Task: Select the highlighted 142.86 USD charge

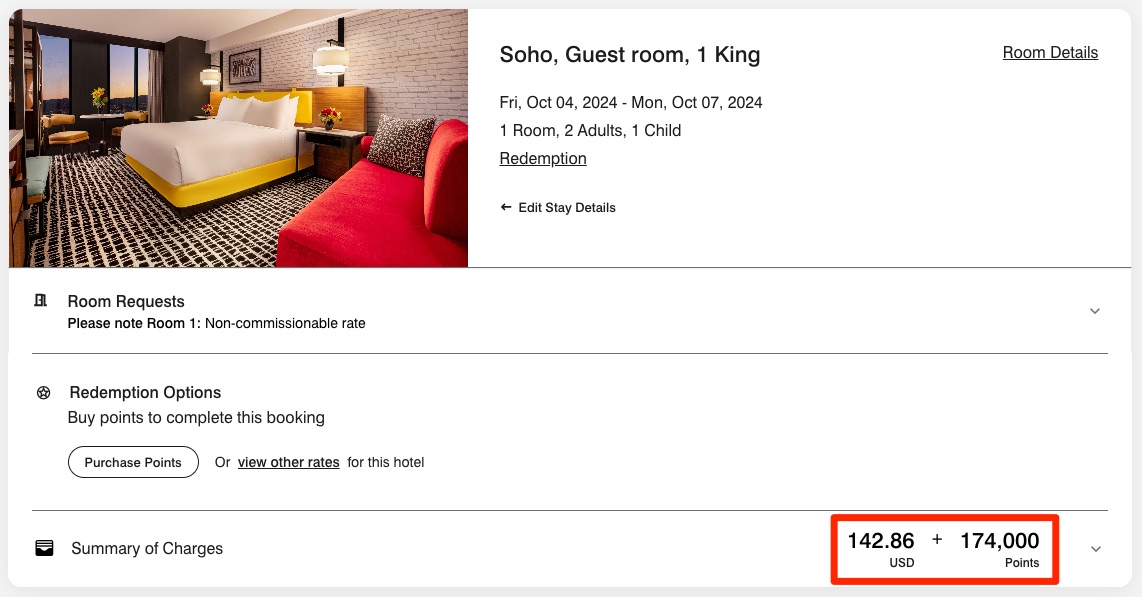Action: [x=881, y=540]
